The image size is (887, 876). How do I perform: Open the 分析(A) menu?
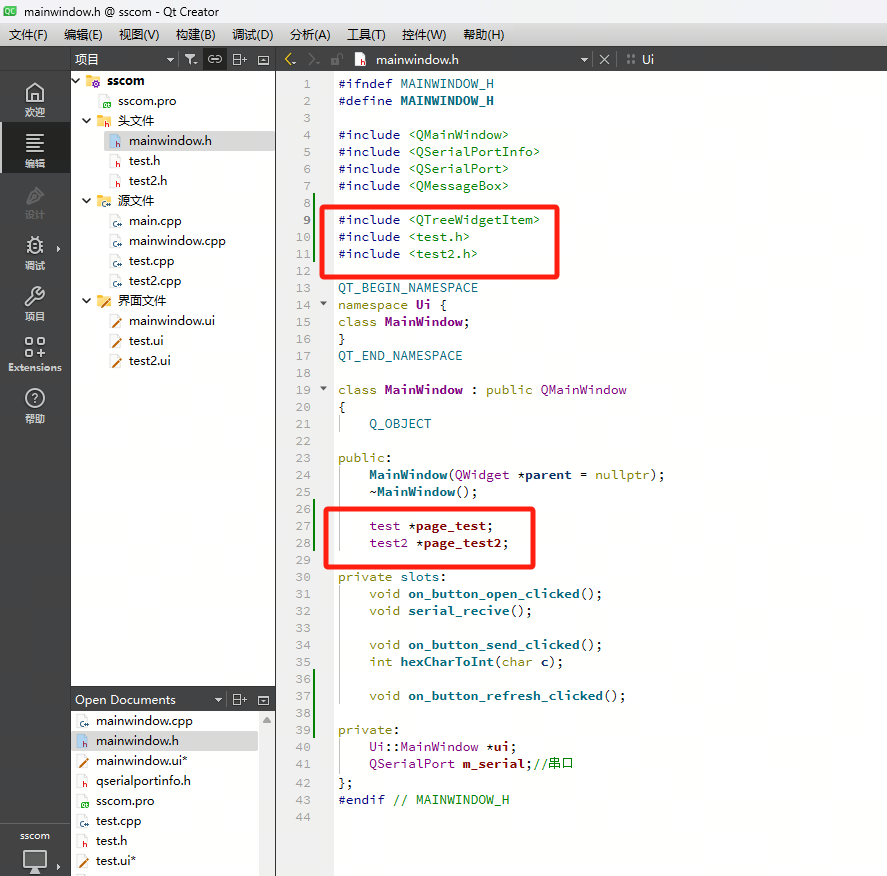click(310, 35)
